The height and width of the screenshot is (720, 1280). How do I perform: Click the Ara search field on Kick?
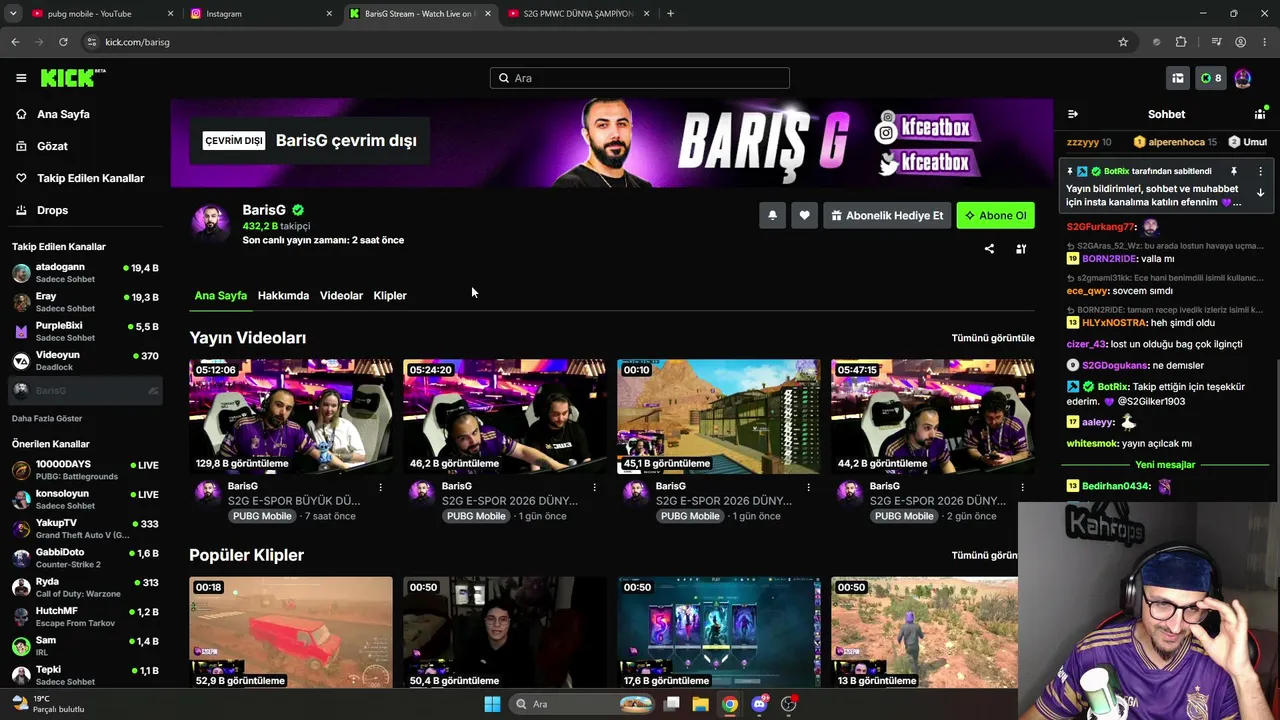(640, 78)
